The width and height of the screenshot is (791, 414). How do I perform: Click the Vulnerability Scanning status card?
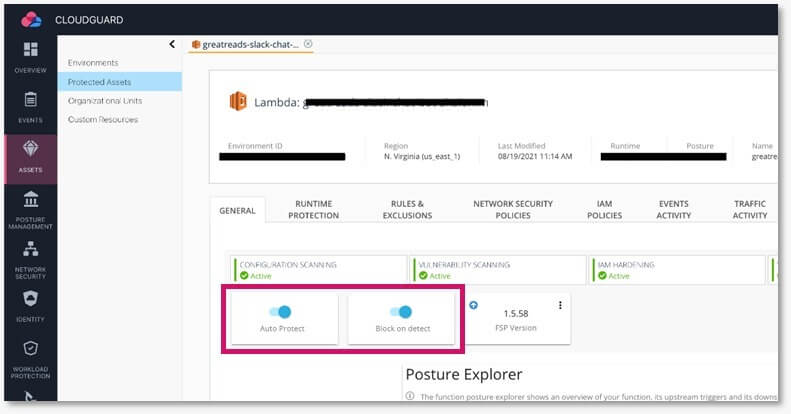(x=499, y=270)
